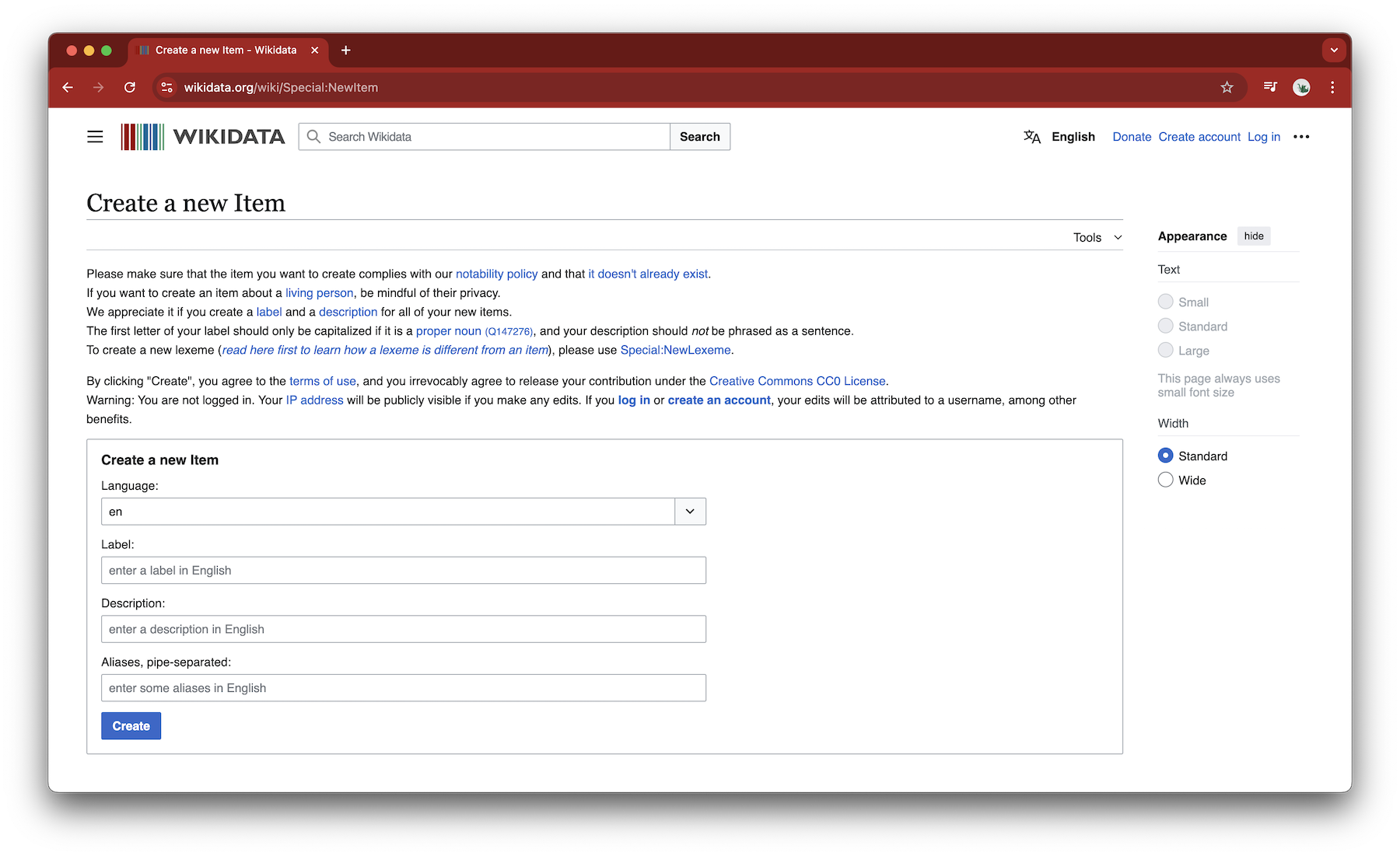Click the Language field showing en
Viewport: 1400px width, 856px height.
tap(388, 512)
